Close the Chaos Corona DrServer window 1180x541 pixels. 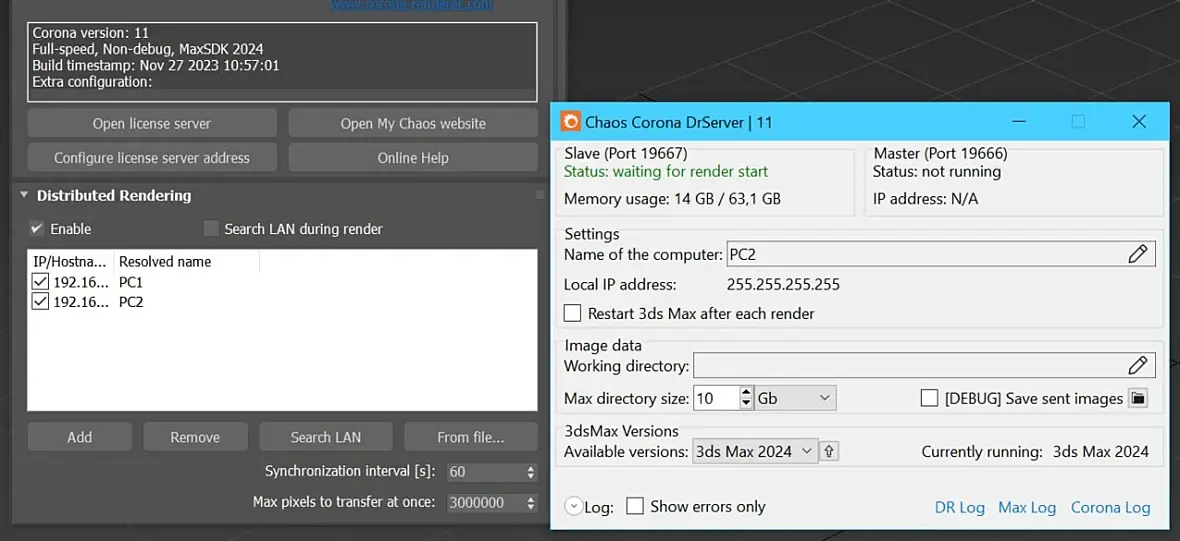pos(1139,122)
